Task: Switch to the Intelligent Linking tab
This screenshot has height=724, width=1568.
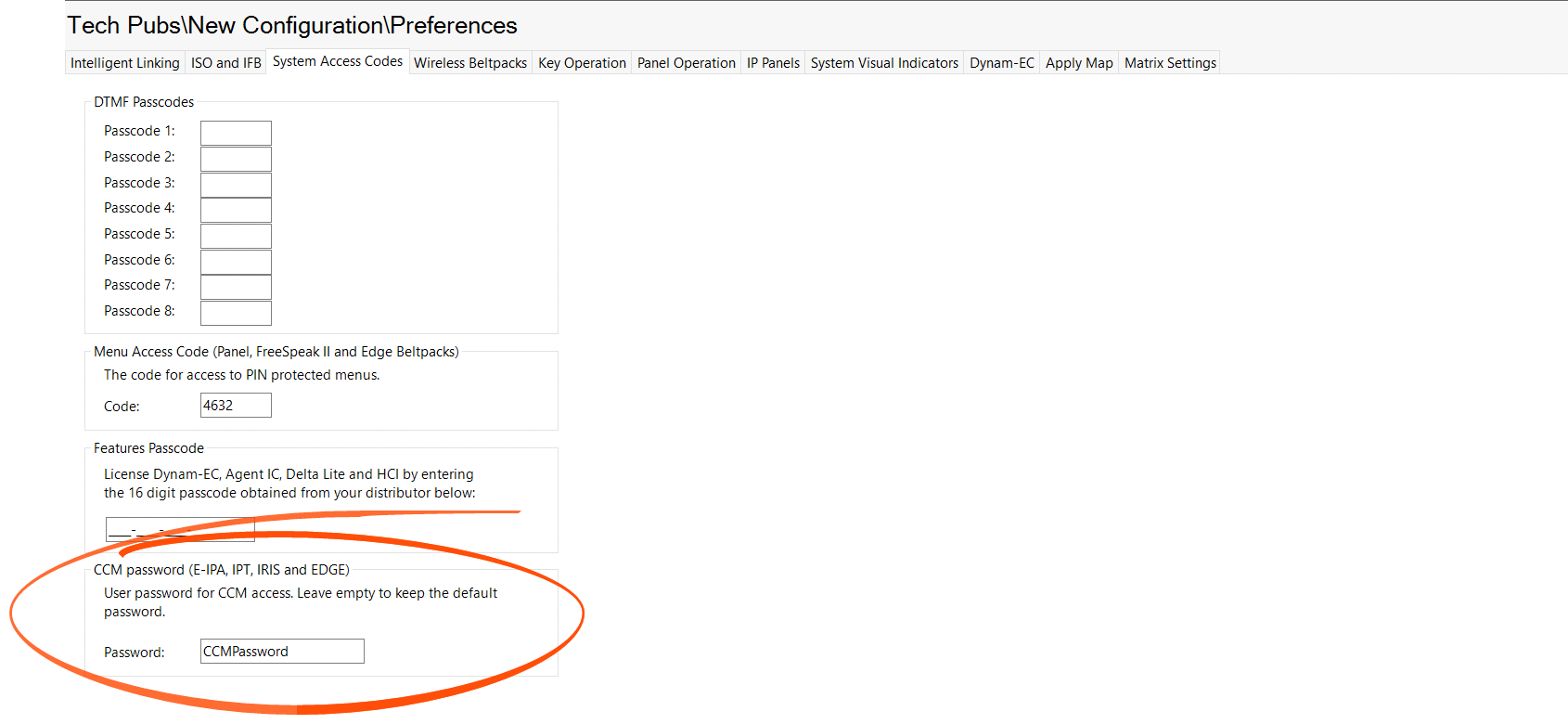Action: pos(125,63)
